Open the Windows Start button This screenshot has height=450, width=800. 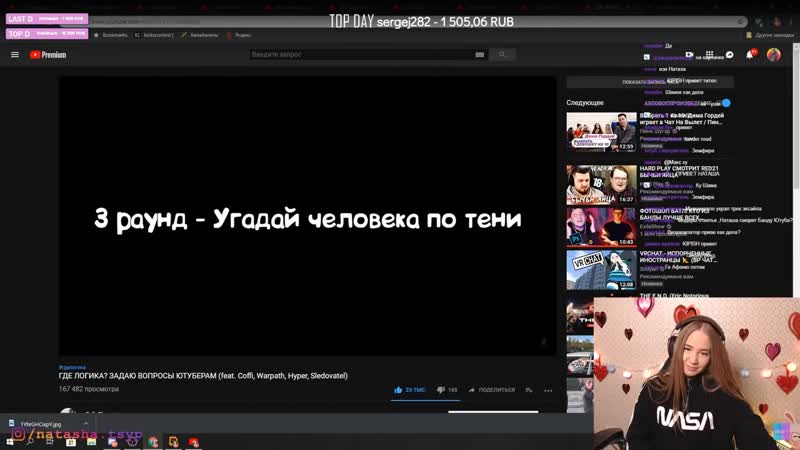[9, 442]
